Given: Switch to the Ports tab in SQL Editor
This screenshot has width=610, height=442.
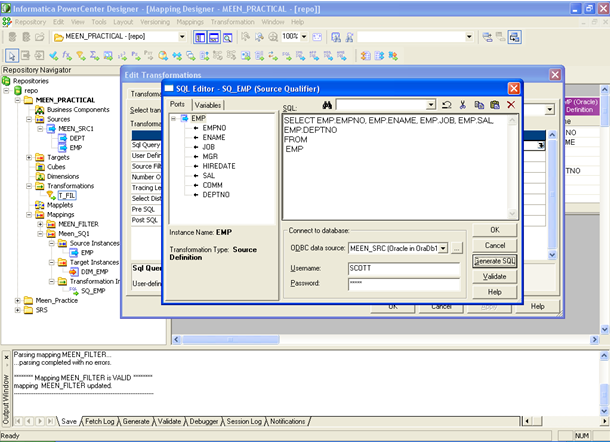Looking at the screenshot, I should coord(177,104).
